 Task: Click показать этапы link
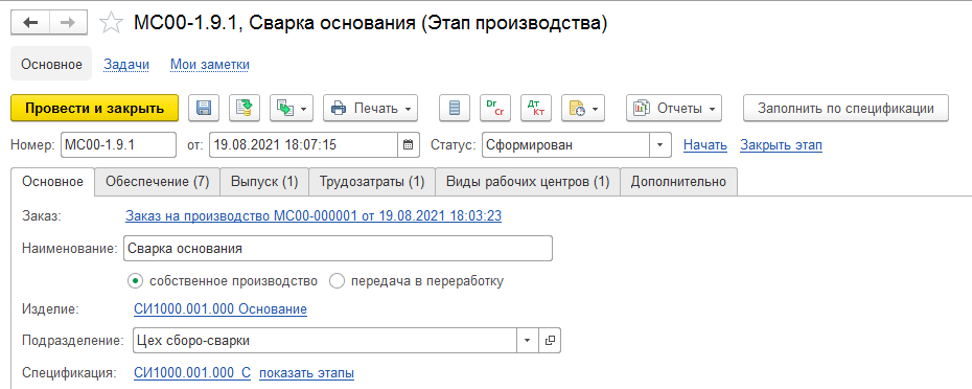[307, 374]
